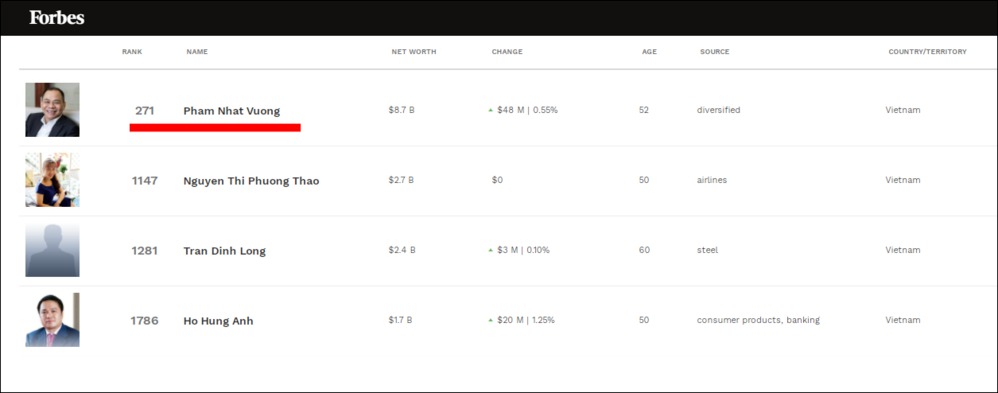Click the SOURCE column header

[715, 52]
